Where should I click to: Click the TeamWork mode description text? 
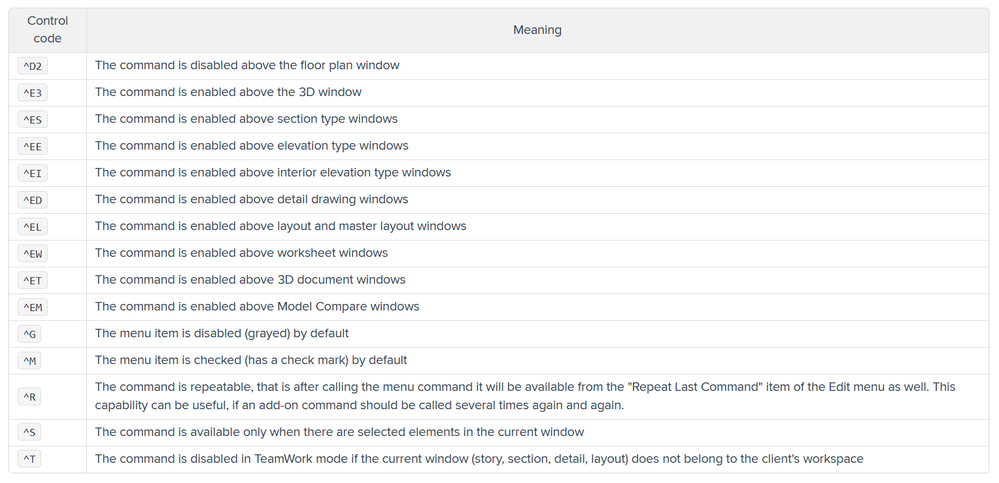point(479,460)
